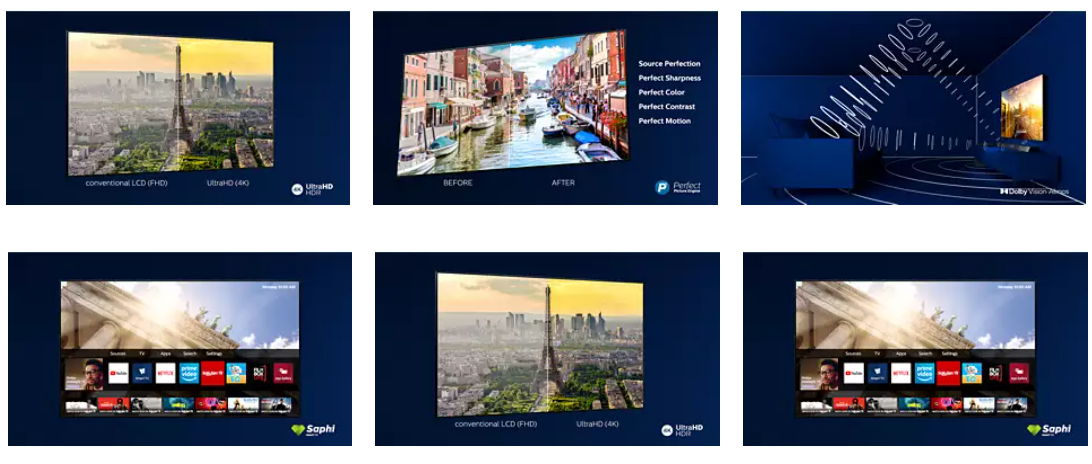Click the 'BEFORE' label under the Venice image
1092x464 pixels.
[x=457, y=183]
